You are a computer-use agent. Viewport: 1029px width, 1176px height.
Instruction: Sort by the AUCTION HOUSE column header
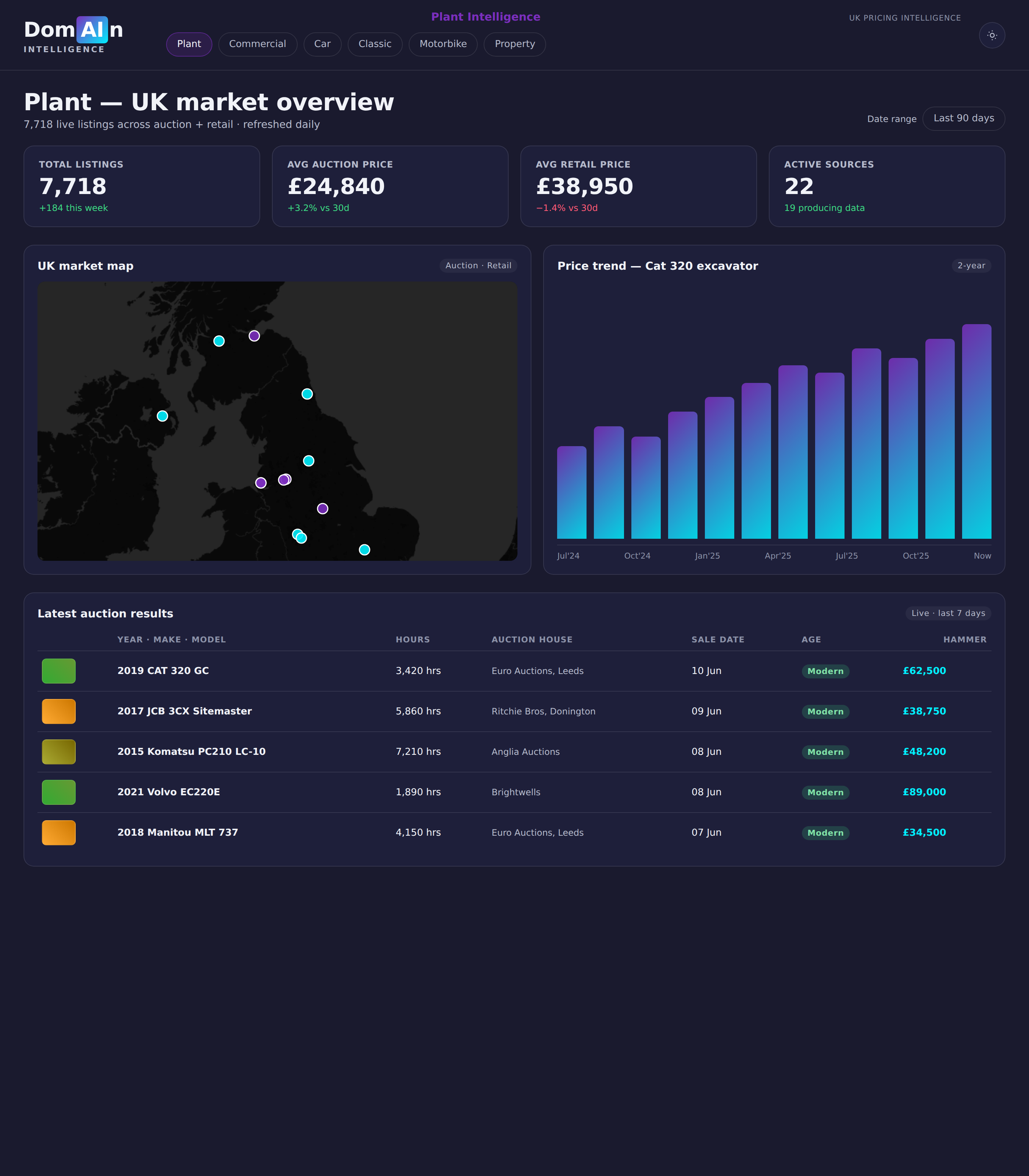click(532, 640)
